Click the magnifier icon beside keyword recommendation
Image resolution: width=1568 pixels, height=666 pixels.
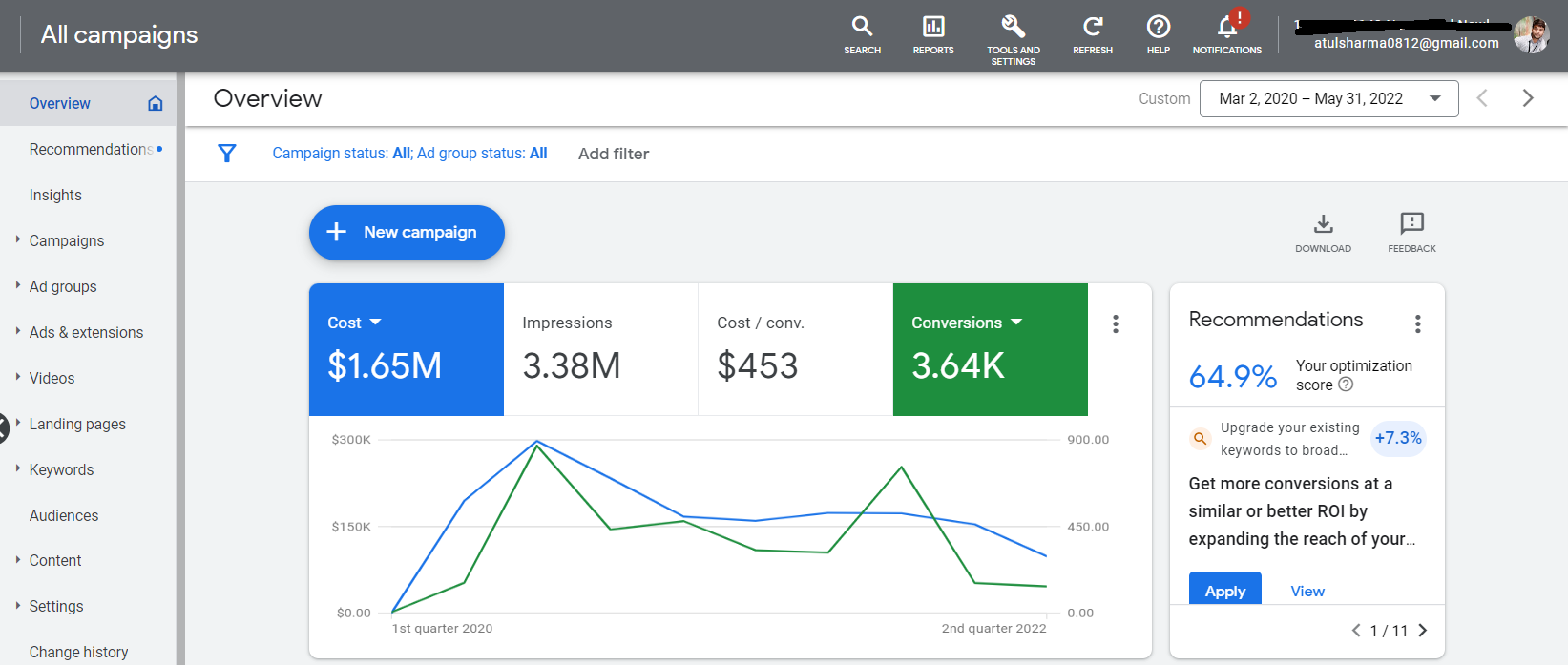coord(1201,439)
